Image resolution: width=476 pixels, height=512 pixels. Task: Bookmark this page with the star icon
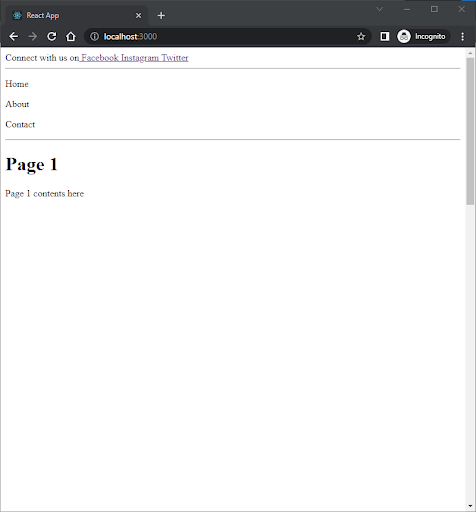click(x=361, y=36)
